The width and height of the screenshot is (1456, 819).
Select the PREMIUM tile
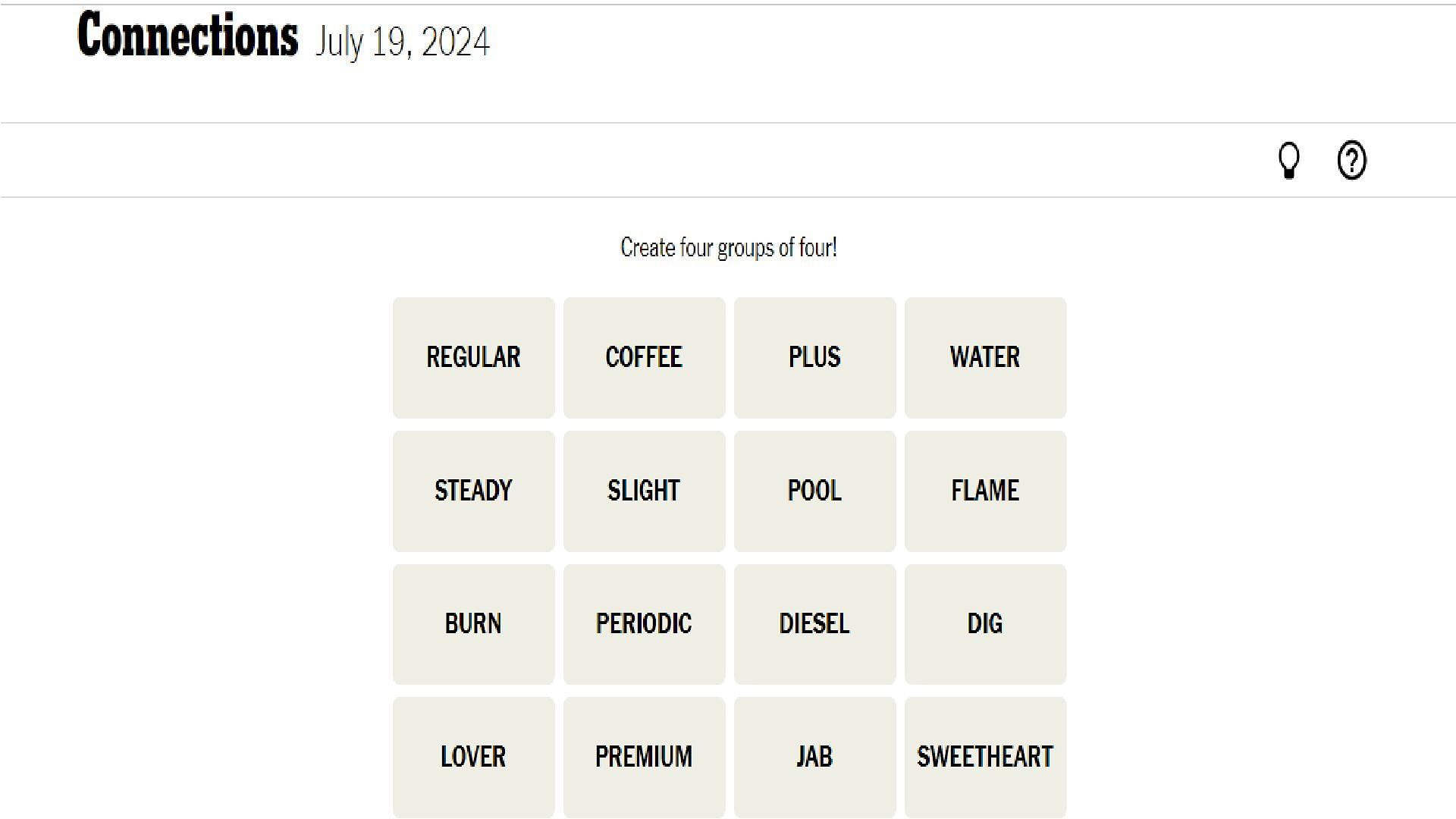tap(644, 755)
